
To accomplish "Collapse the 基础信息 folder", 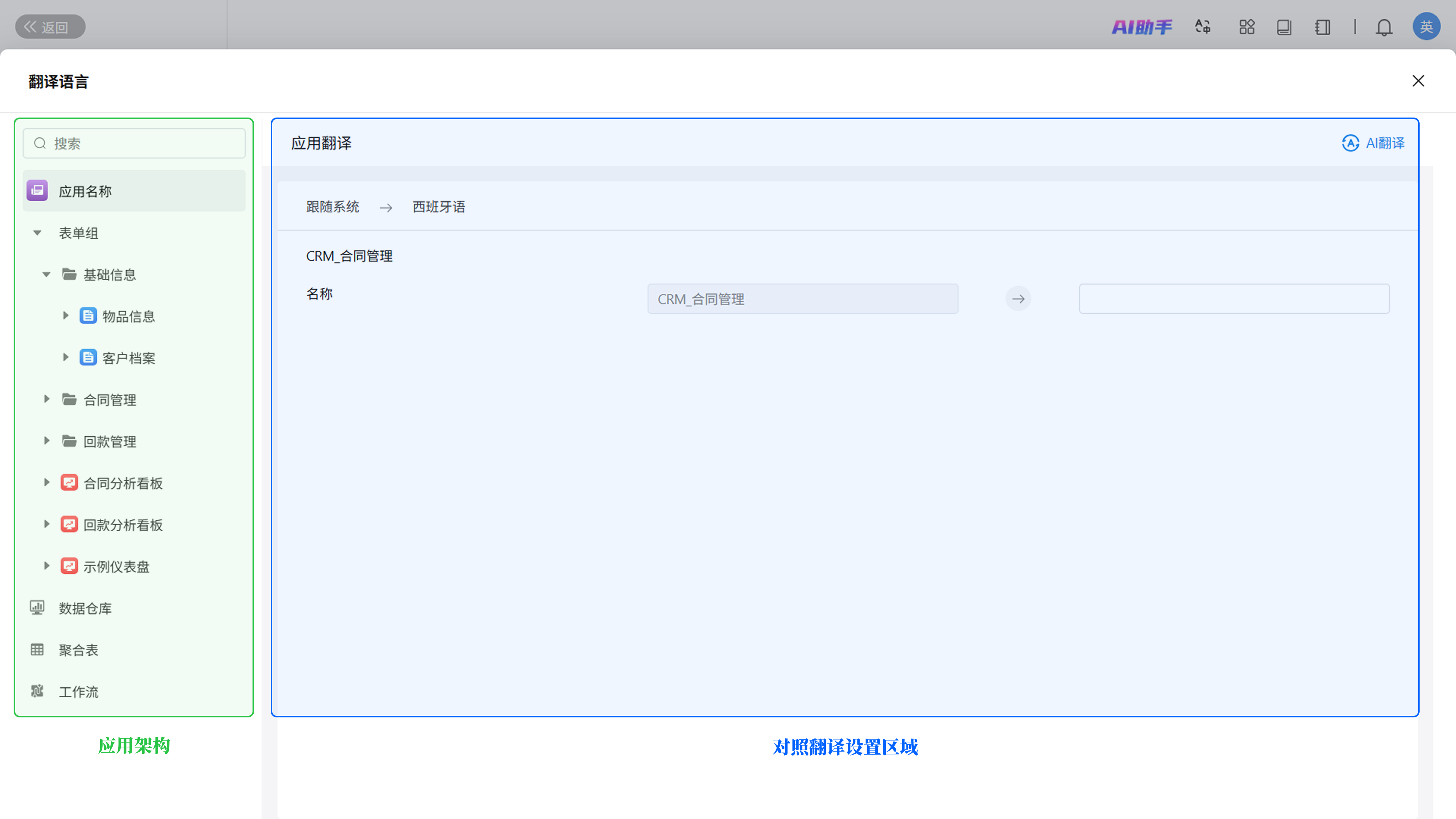I will pos(46,275).
